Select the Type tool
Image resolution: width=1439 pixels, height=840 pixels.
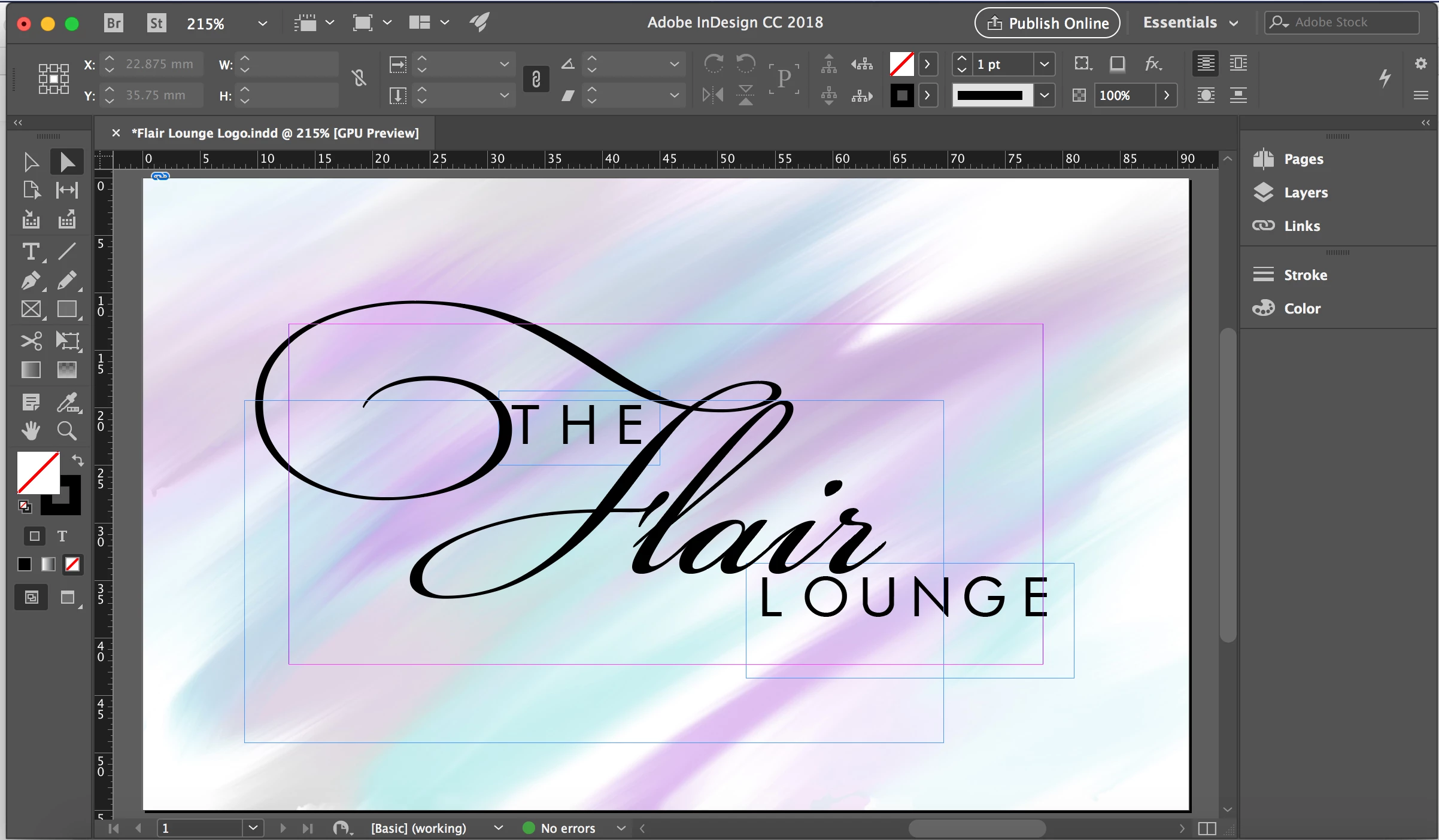coord(31,251)
